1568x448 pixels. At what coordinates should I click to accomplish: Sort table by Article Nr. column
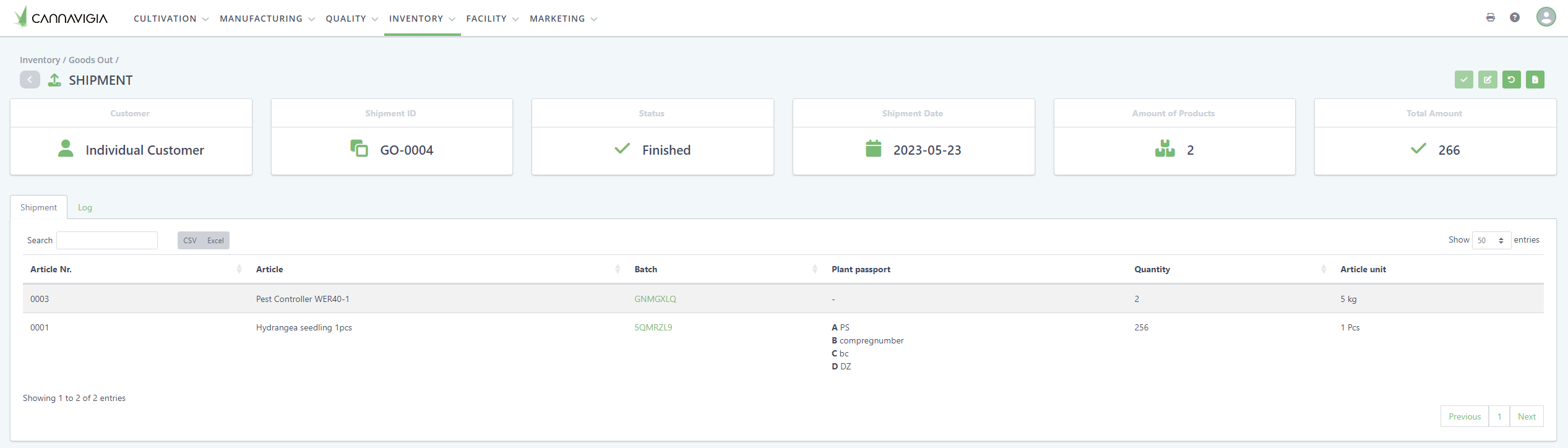tap(51, 269)
